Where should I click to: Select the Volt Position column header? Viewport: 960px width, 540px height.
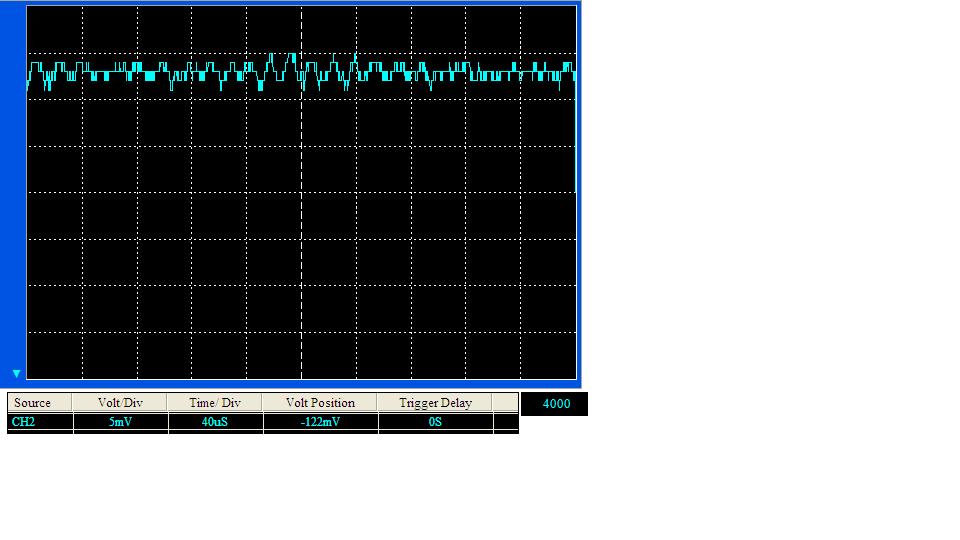tap(320, 403)
